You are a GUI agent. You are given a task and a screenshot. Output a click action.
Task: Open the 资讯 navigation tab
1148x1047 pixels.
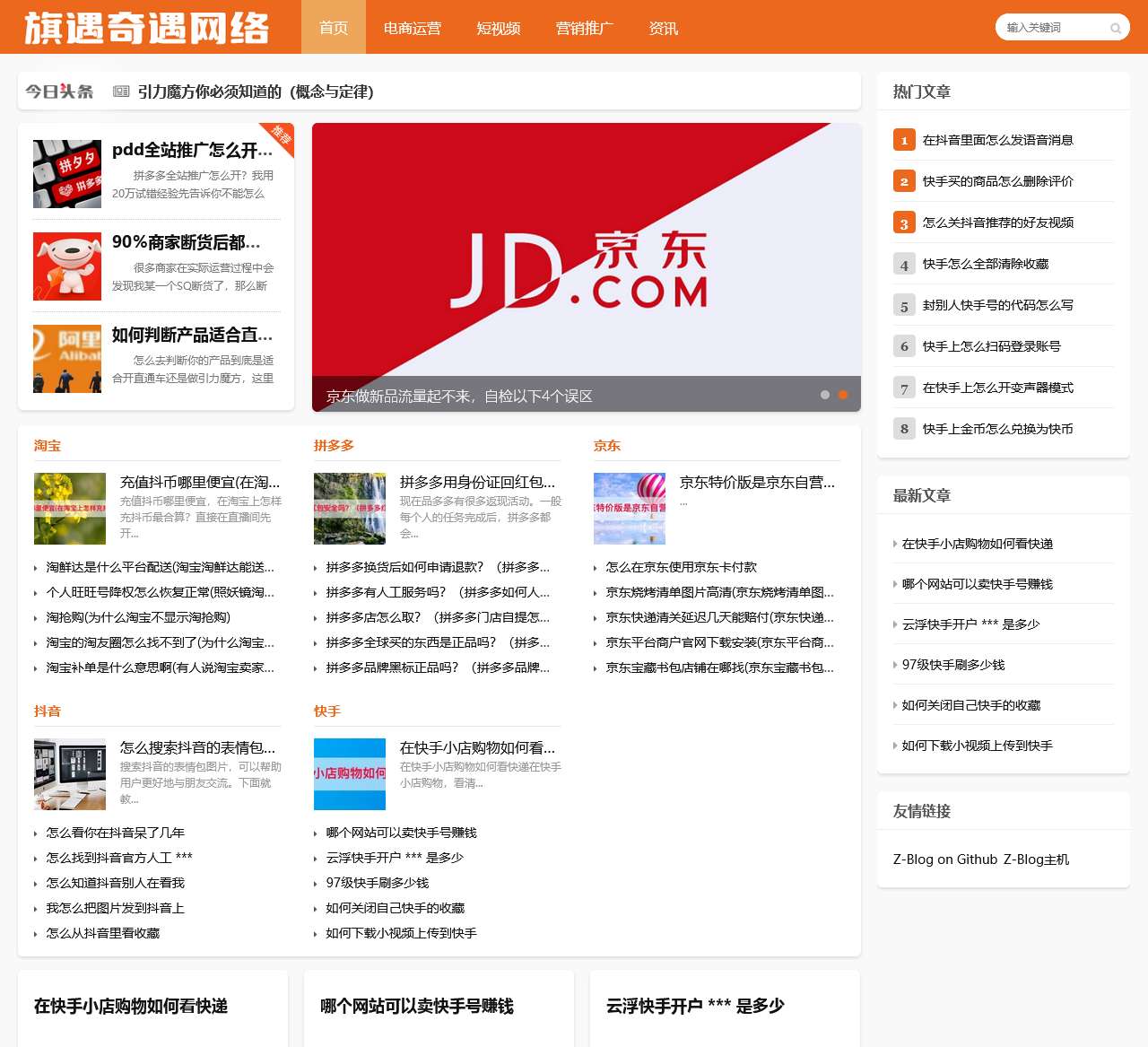click(x=664, y=28)
